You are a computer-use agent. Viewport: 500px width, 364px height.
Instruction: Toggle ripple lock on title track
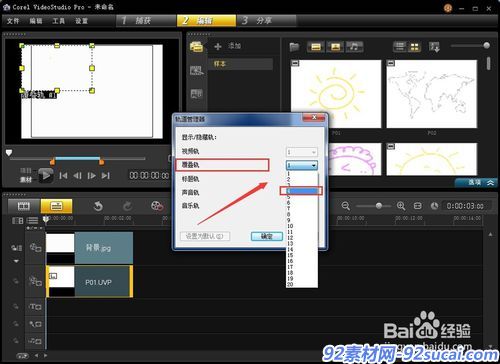16,307
